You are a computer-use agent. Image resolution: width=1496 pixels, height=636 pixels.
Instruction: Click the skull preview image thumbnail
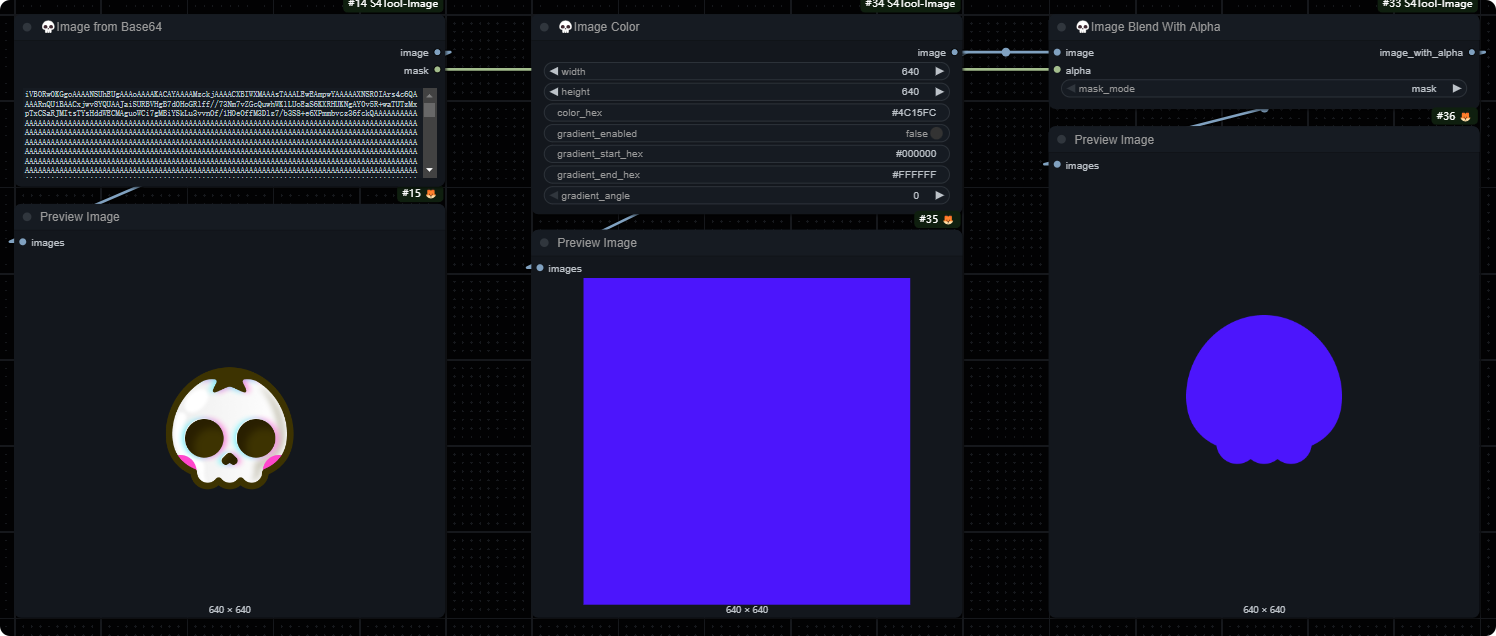tap(229, 428)
